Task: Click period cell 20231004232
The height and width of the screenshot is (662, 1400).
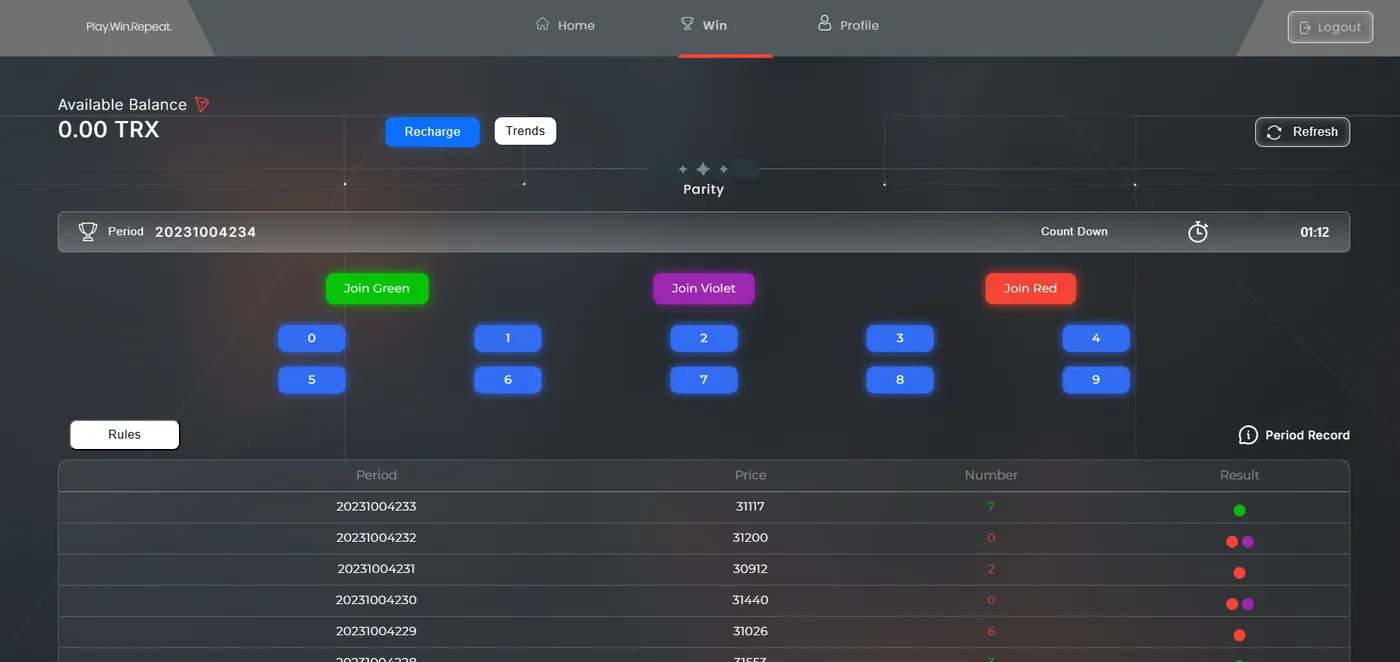Action: click(x=376, y=538)
